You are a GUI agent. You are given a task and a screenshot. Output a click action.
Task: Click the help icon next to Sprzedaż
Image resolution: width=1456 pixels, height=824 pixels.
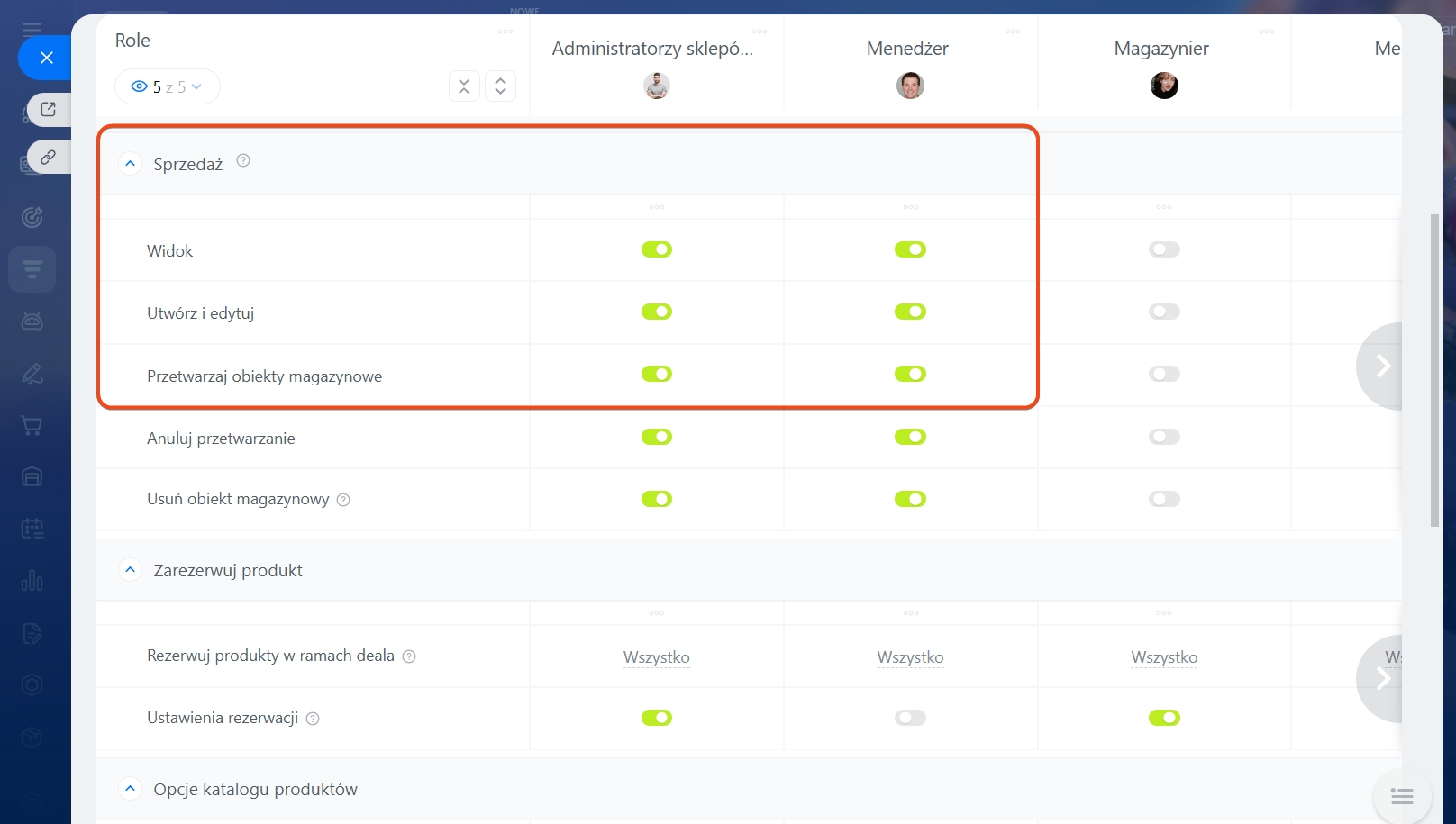[243, 160]
